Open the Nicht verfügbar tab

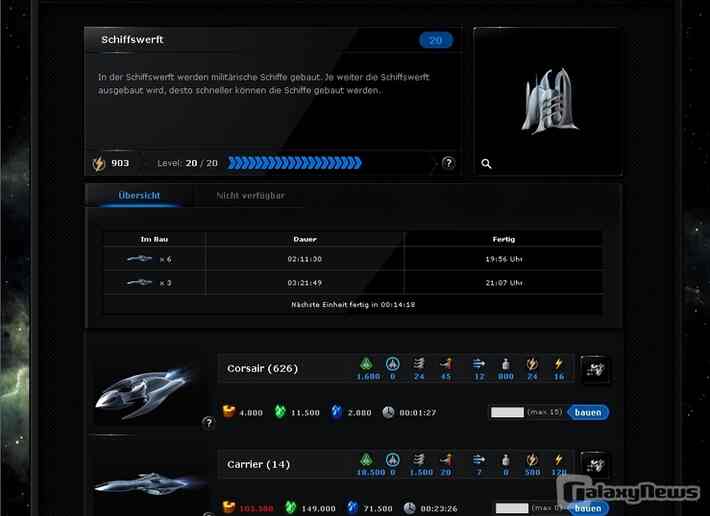tap(250, 196)
